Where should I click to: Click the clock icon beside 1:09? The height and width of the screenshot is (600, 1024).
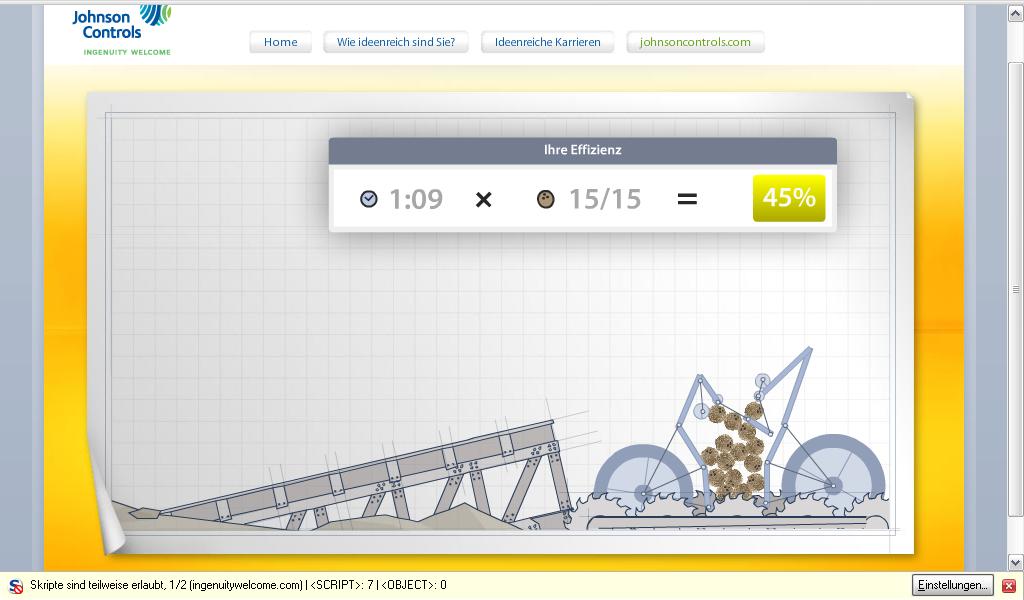tap(369, 199)
